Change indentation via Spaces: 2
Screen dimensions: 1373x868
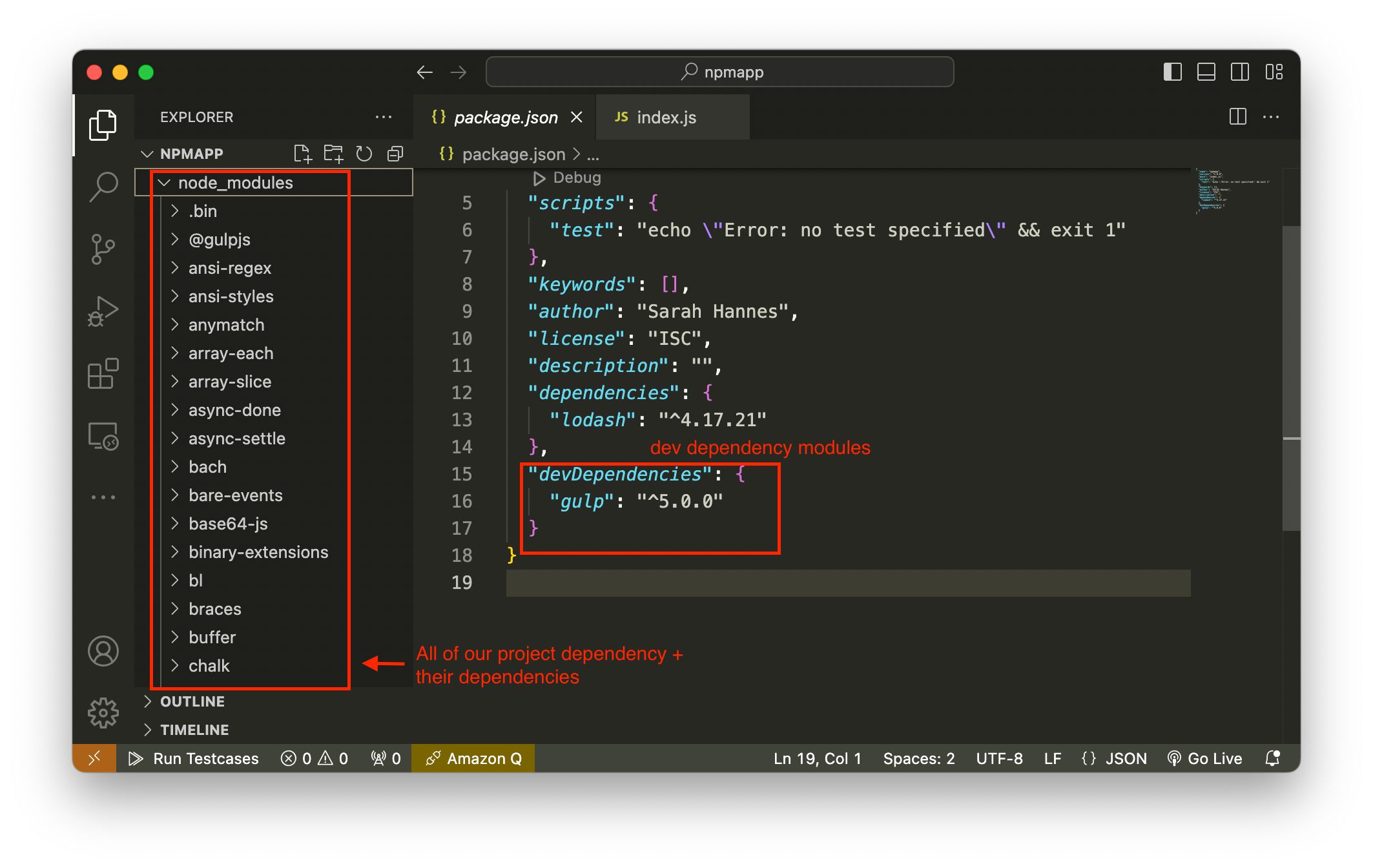[x=919, y=758]
